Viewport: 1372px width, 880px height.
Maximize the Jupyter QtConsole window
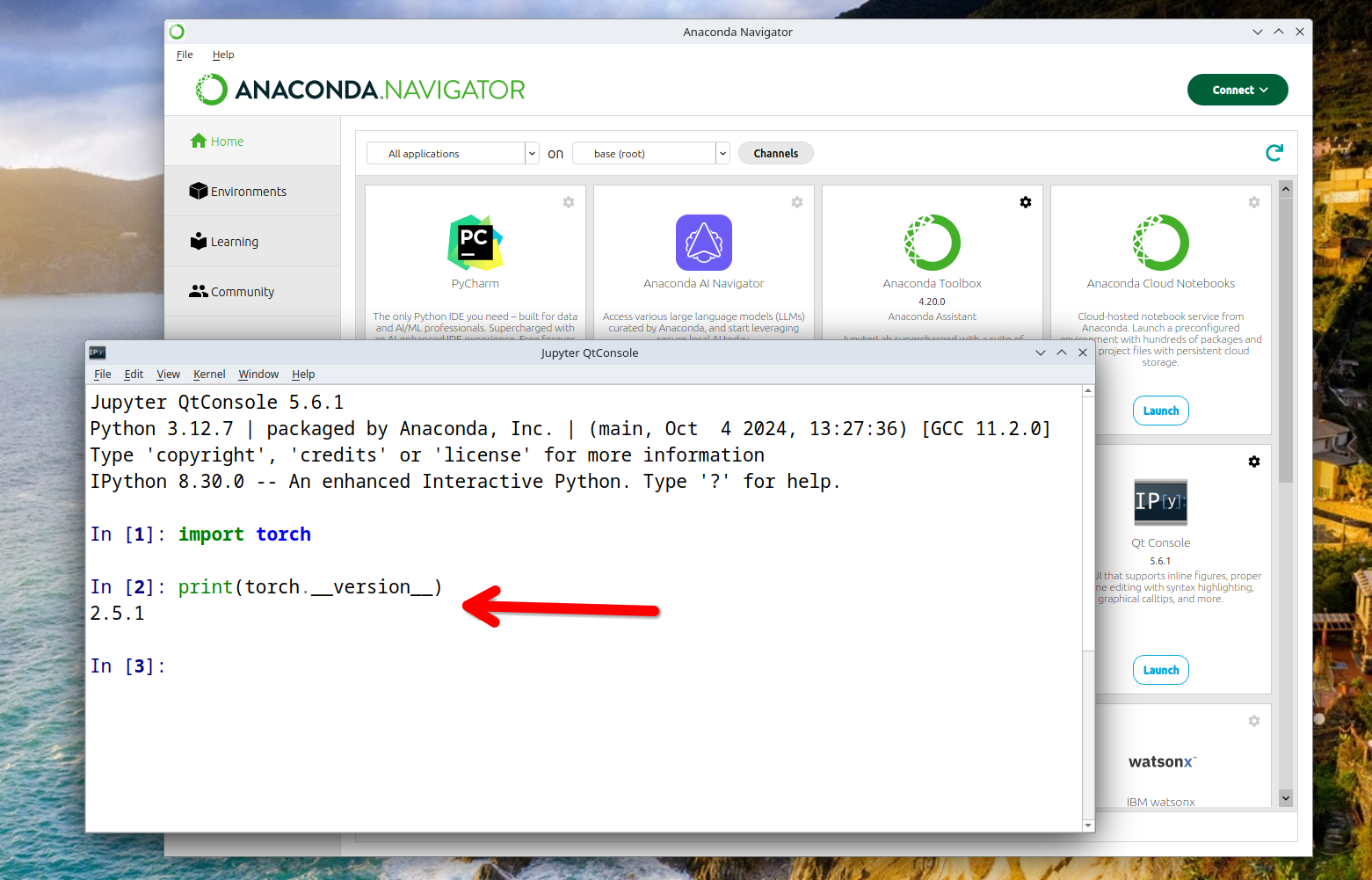(x=1062, y=353)
